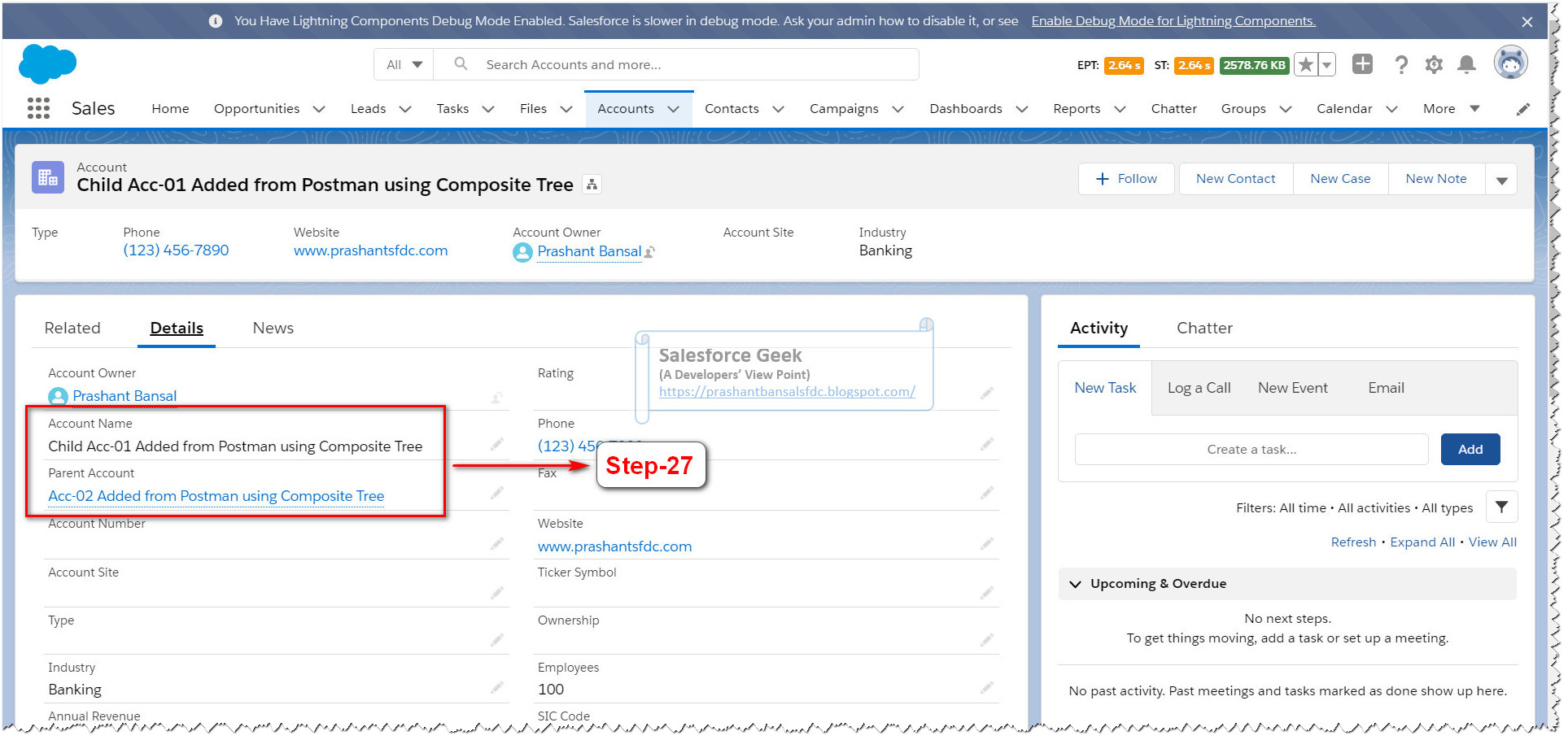Viewport: 1568px width, 740px height.
Task: Open the user profile avatar
Action: [1510, 63]
